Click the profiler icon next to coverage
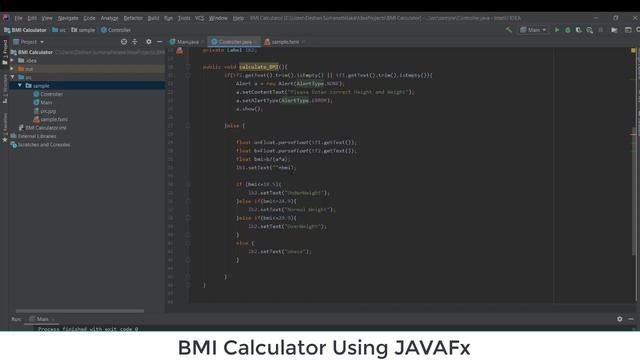 click(589, 30)
